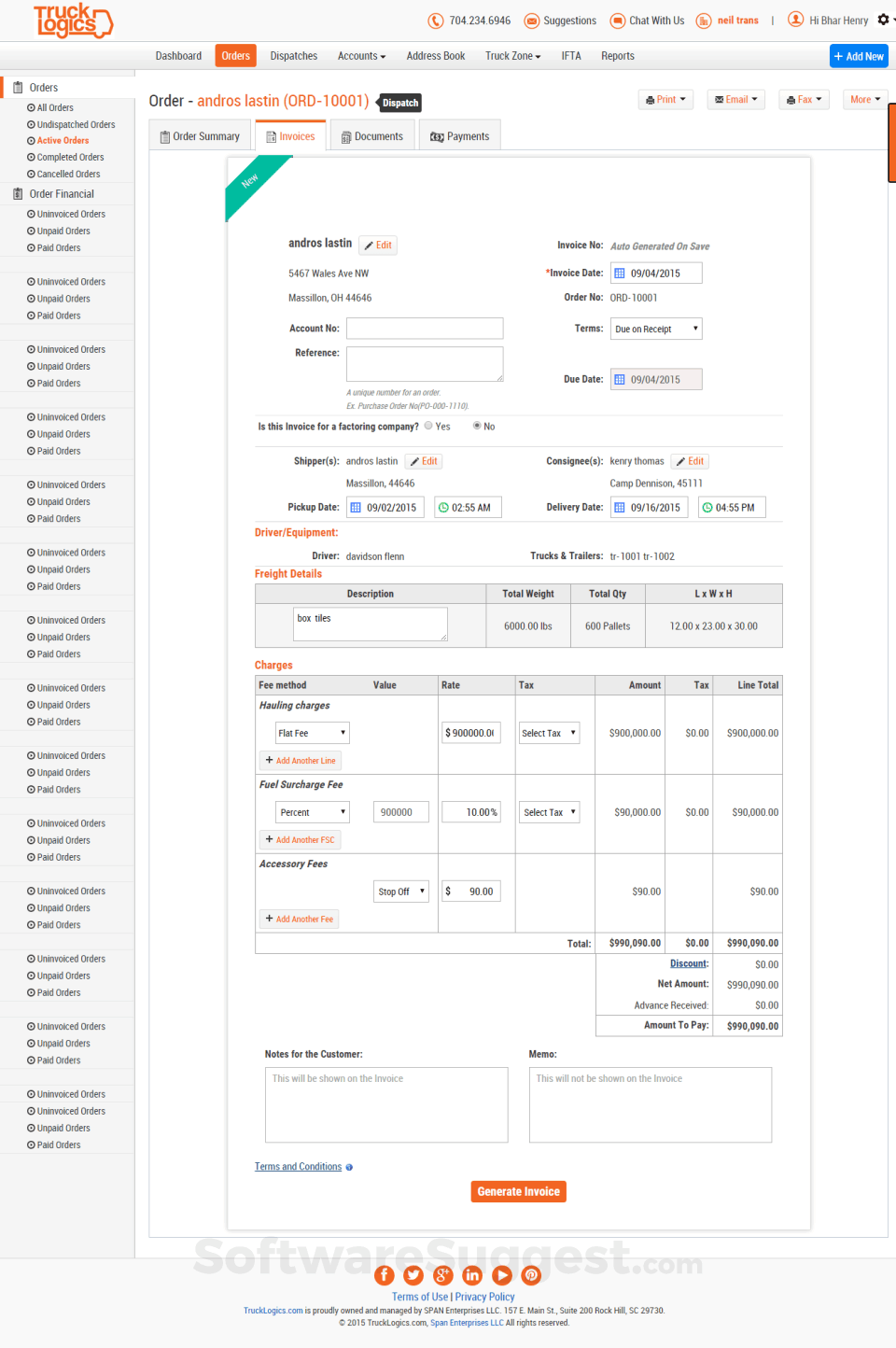Open Active Orders in the sidebar

63,141
